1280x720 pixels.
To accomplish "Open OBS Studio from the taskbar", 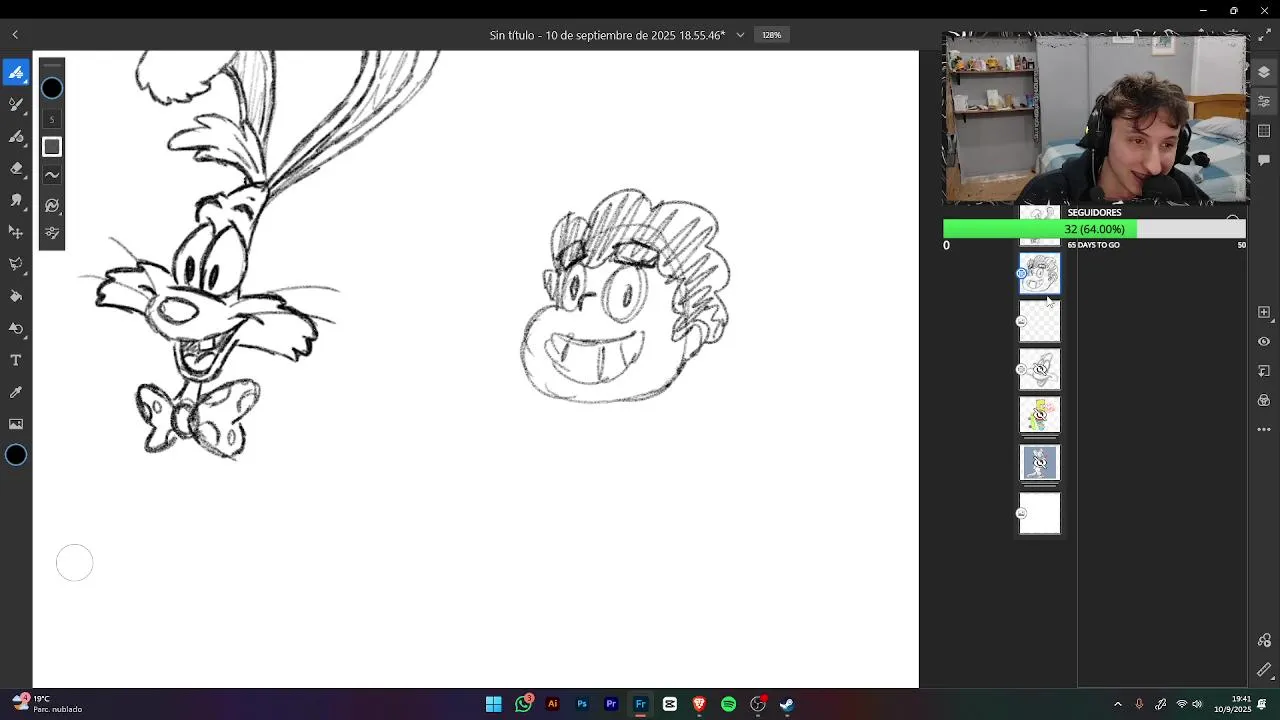I will point(758,704).
